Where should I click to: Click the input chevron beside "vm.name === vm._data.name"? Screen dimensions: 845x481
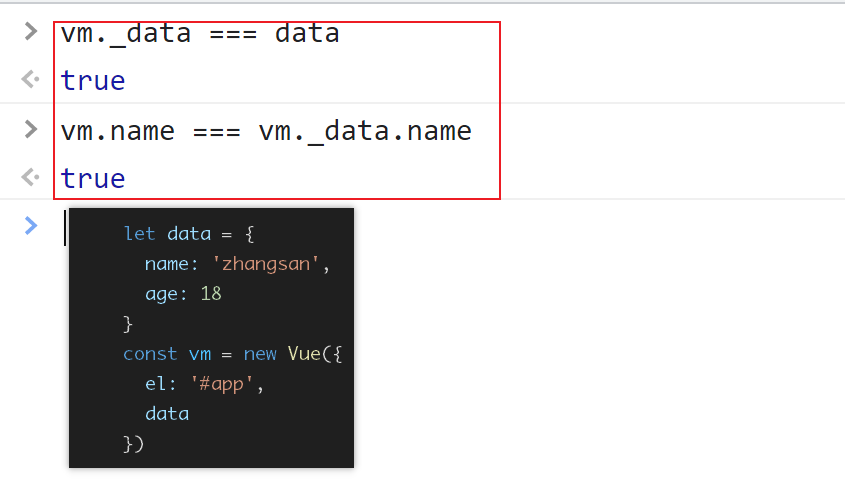pyautogui.click(x=31, y=131)
